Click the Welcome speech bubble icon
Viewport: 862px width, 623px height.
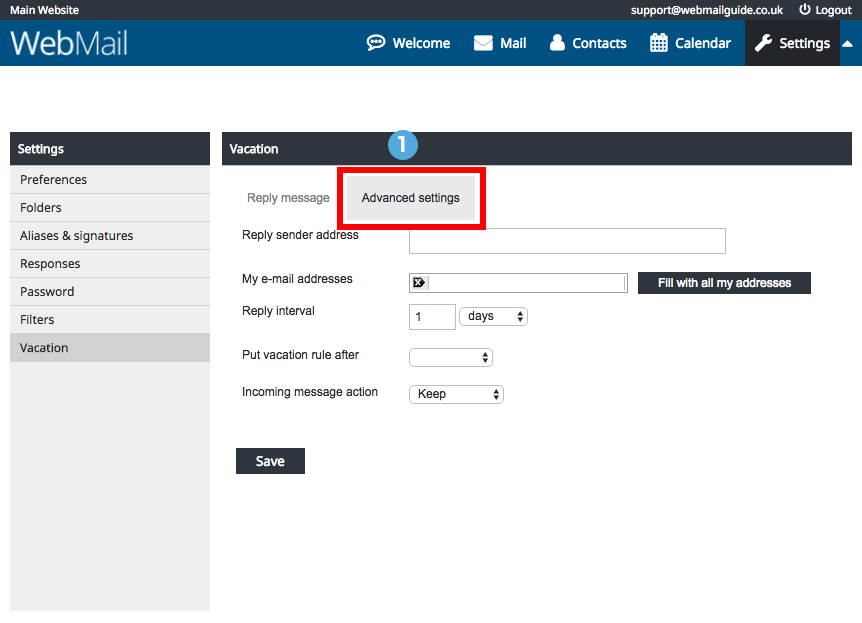[x=376, y=43]
